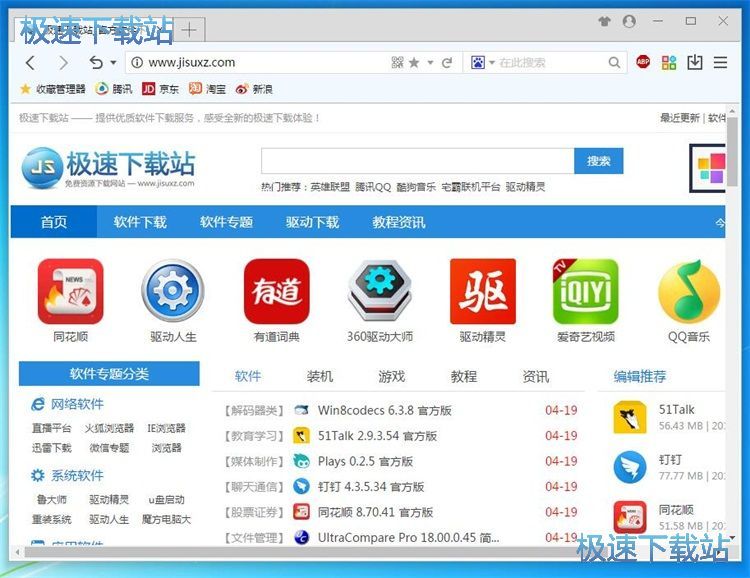Open the 火狐浏览器 topic link

pos(109,428)
